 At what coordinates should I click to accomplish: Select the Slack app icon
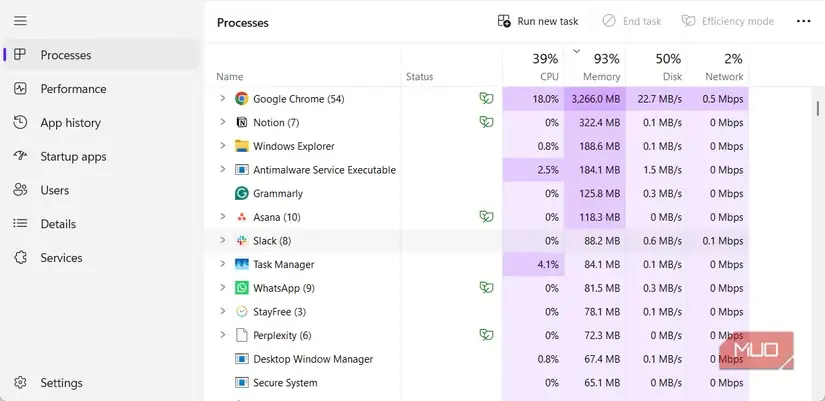coord(242,240)
